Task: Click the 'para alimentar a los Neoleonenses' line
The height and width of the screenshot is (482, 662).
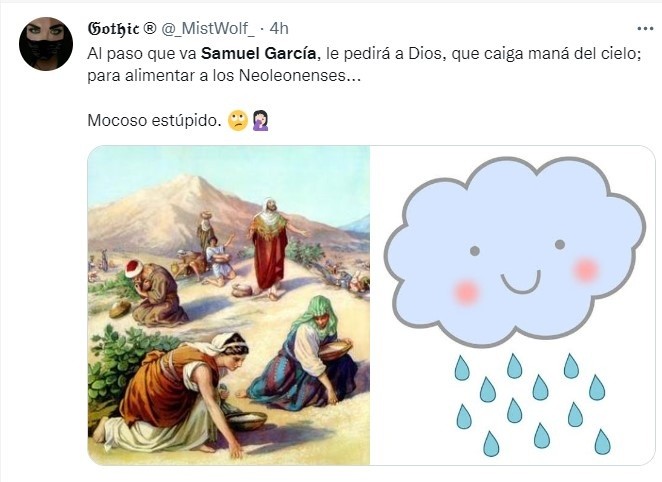Action: click(224, 76)
